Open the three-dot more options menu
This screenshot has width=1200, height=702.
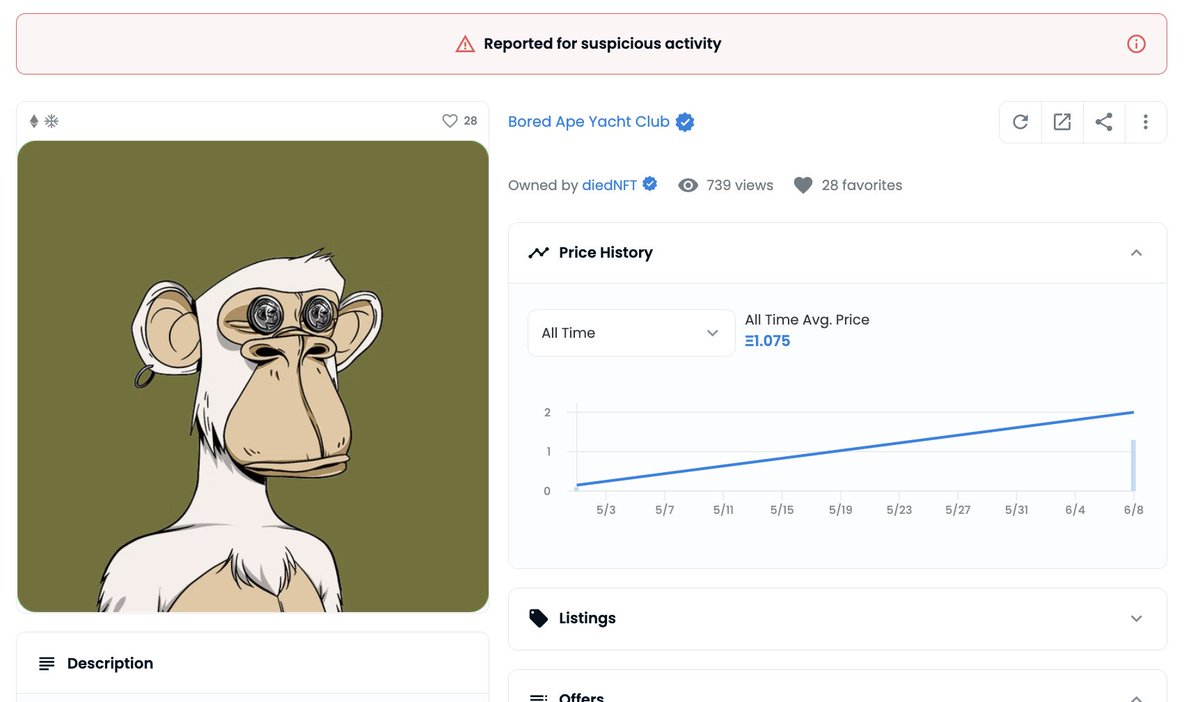[1146, 122]
